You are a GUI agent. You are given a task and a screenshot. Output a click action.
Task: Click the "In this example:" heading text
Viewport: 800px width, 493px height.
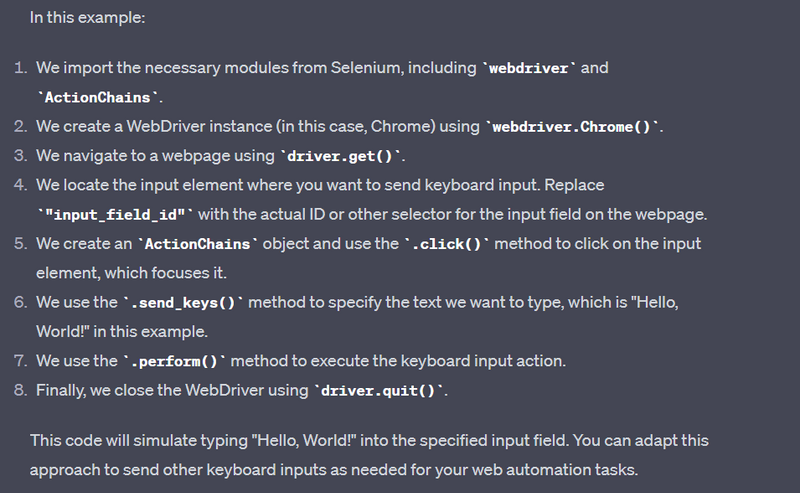point(87,18)
